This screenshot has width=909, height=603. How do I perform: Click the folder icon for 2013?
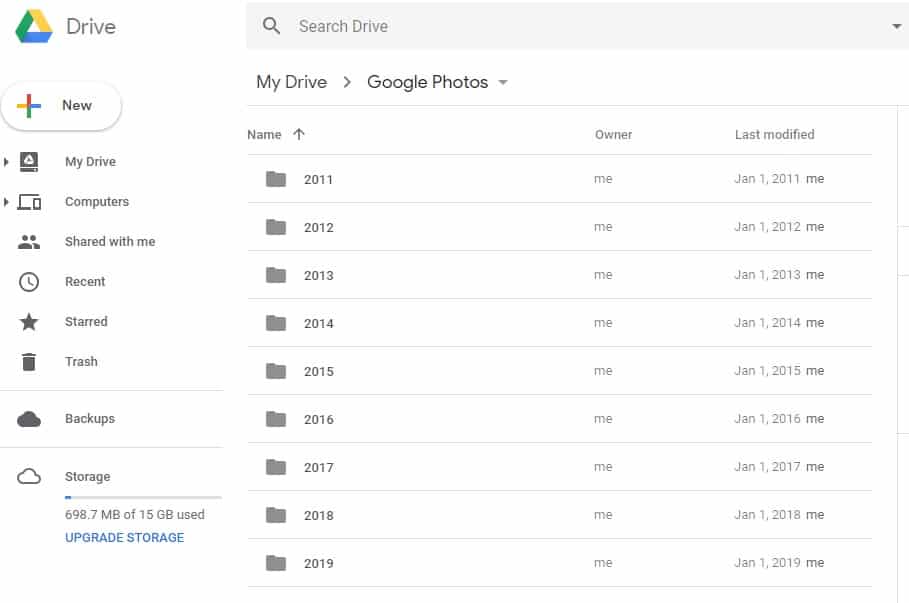[x=276, y=275]
